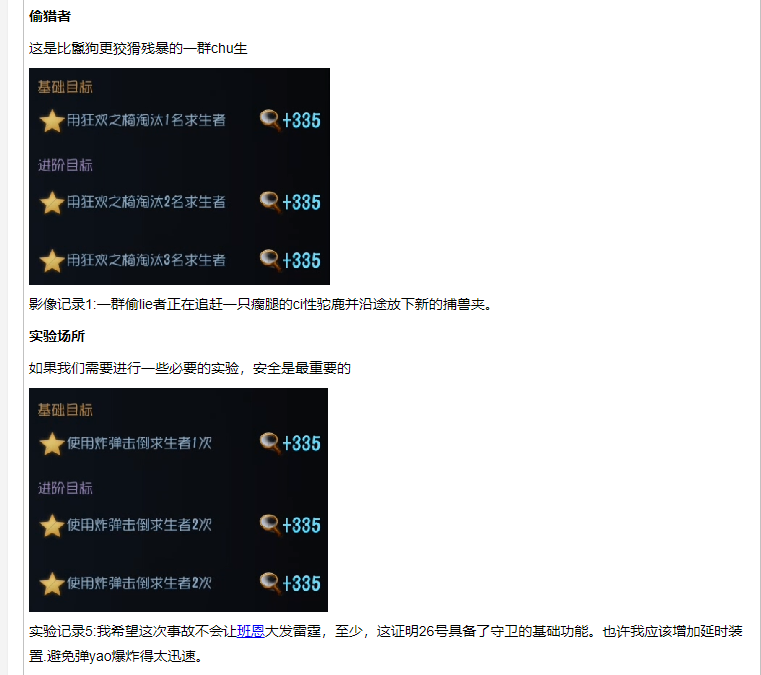This screenshot has height=675, width=761.
Task: Click magnifier icon for 淘汰2名求生者 reward
Action: (270, 202)
